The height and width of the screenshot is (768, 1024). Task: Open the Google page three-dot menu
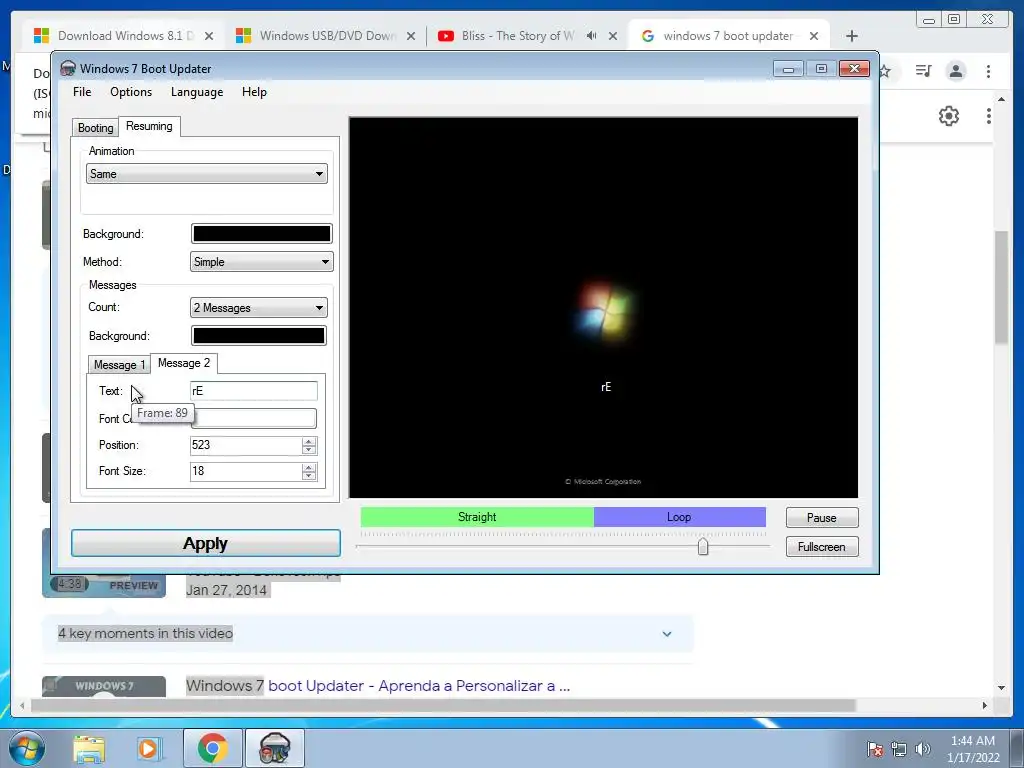(x=989, y=116)
